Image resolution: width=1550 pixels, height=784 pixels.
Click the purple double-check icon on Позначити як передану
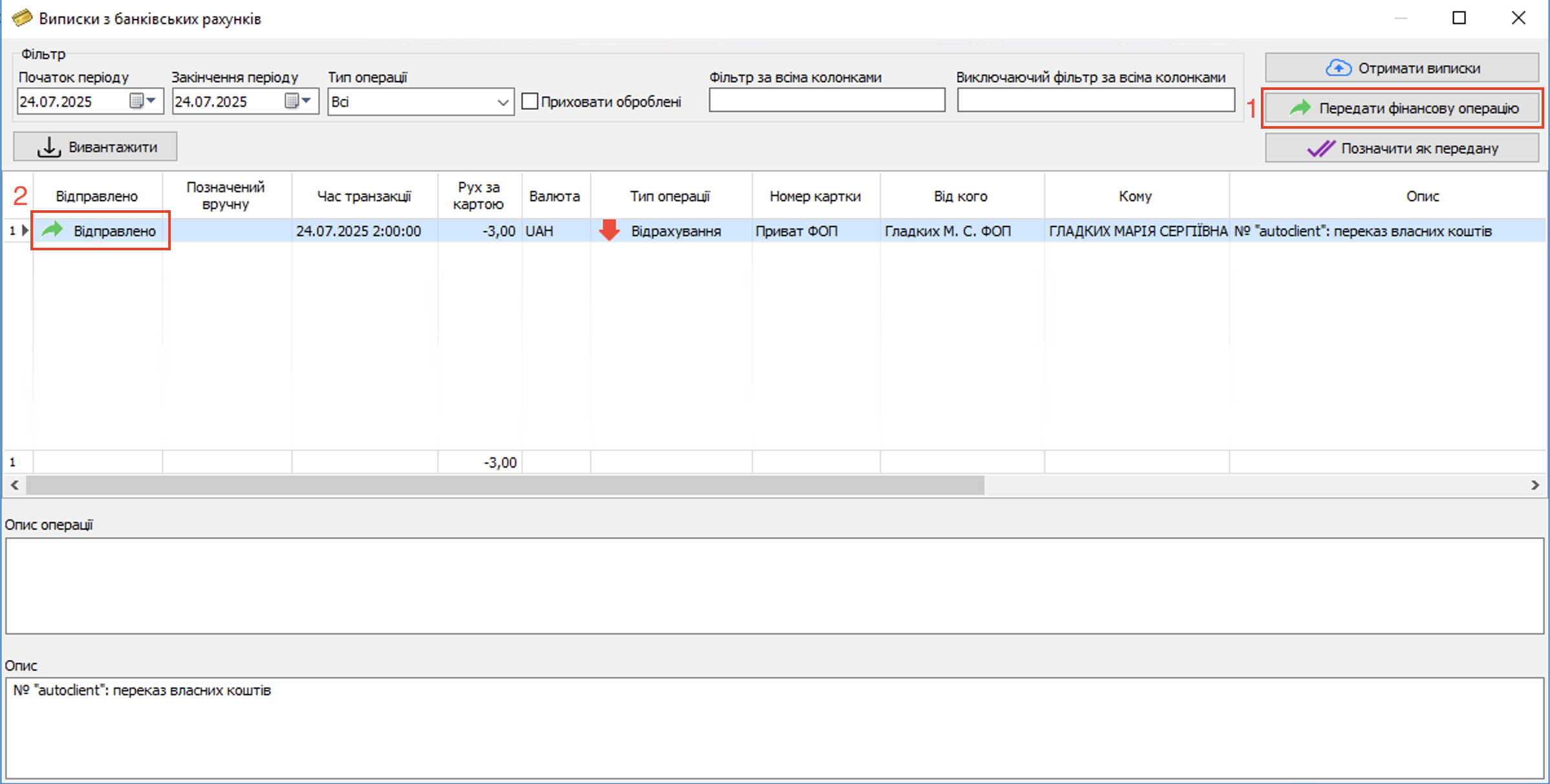pos(1320,149)
